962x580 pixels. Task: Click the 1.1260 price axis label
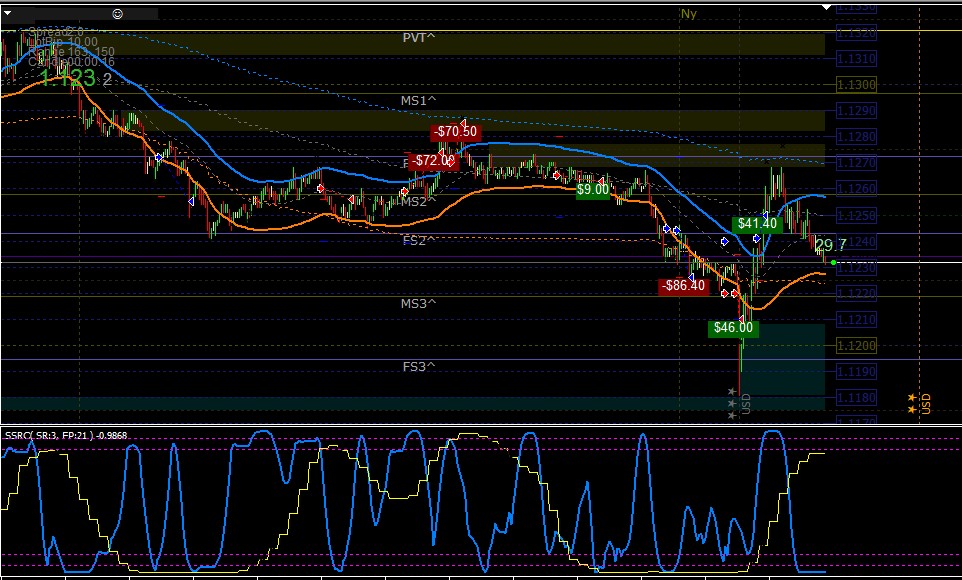coord(856,189)
